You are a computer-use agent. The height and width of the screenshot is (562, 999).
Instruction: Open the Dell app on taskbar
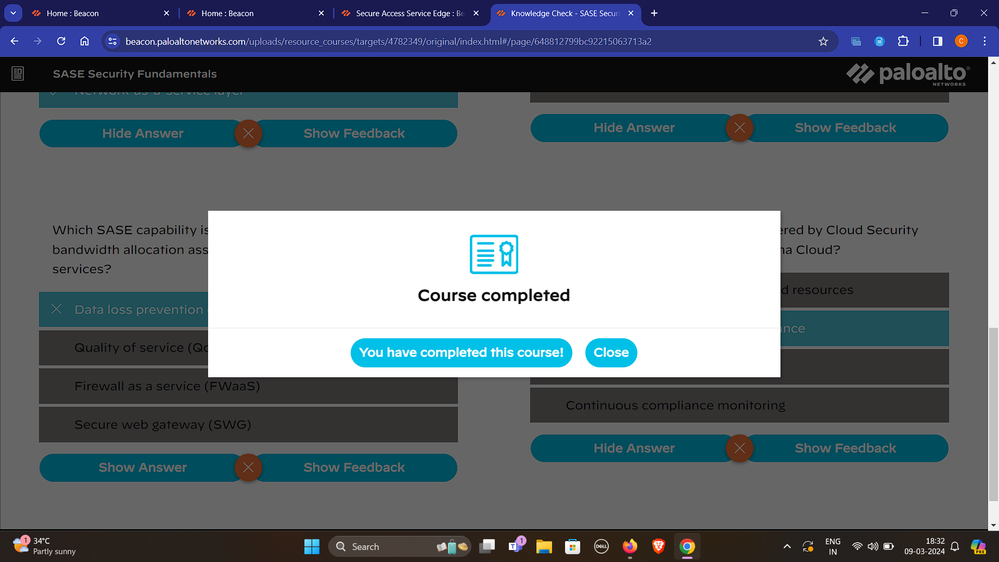[601, 546]
